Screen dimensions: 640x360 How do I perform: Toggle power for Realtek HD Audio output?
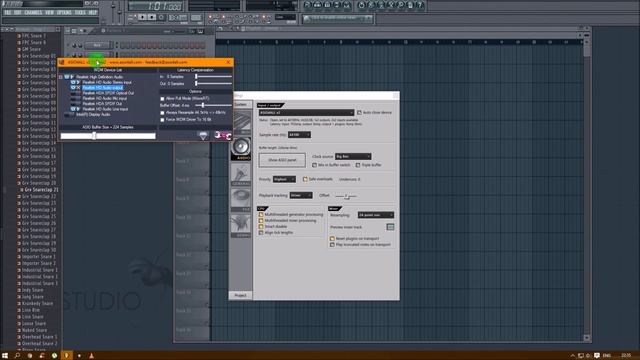[x=73, y=88]
